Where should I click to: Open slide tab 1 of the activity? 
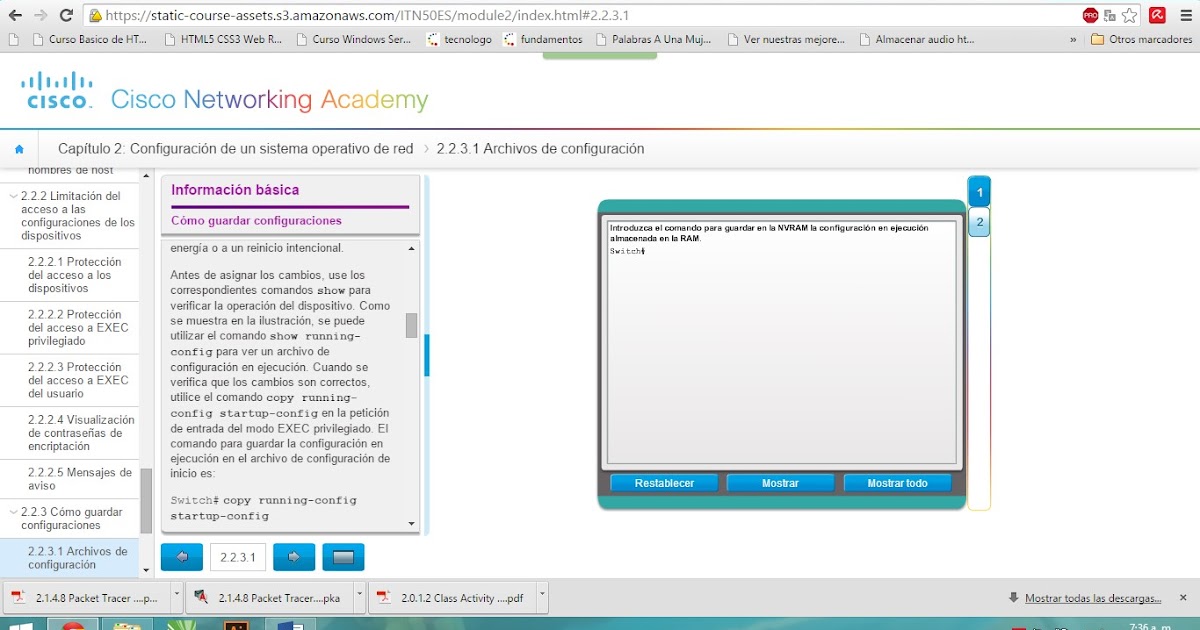(978, 190)
